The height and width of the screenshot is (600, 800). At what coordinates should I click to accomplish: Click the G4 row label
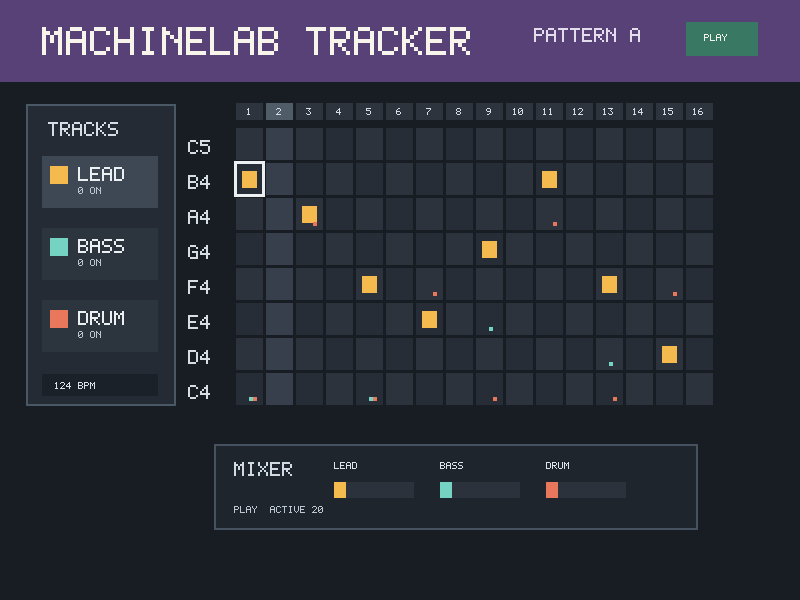[199, 252]
